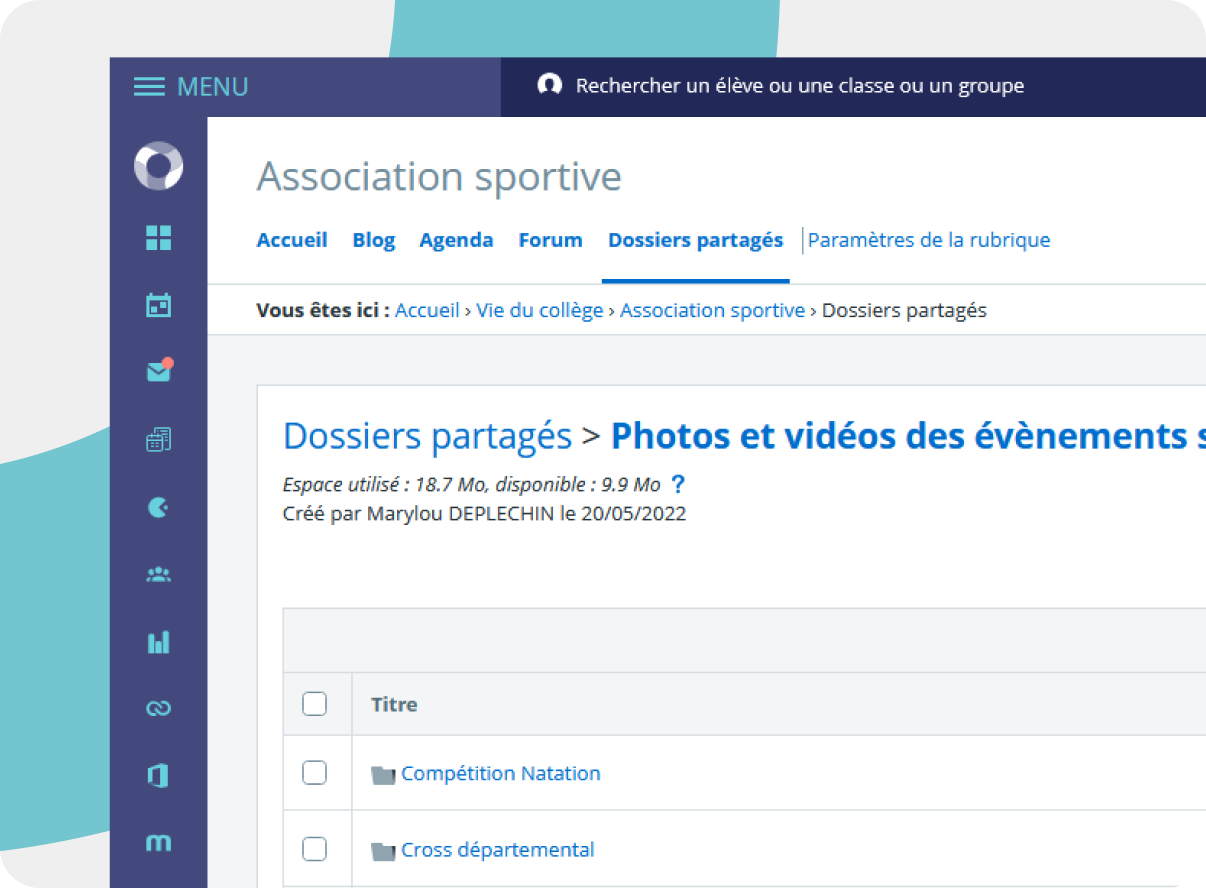Switch to the Agenda tab
The image size is (1206, 888).
[x=456, y=240]
